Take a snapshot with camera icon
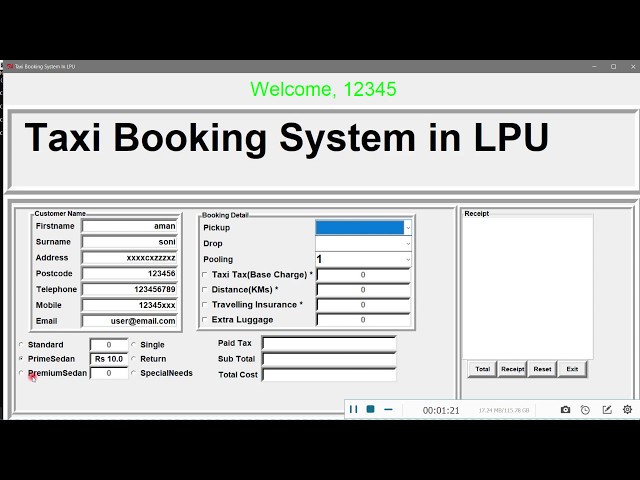Viewport: 640px width, 480px height. pyautogui.click(x=565, y=409)
